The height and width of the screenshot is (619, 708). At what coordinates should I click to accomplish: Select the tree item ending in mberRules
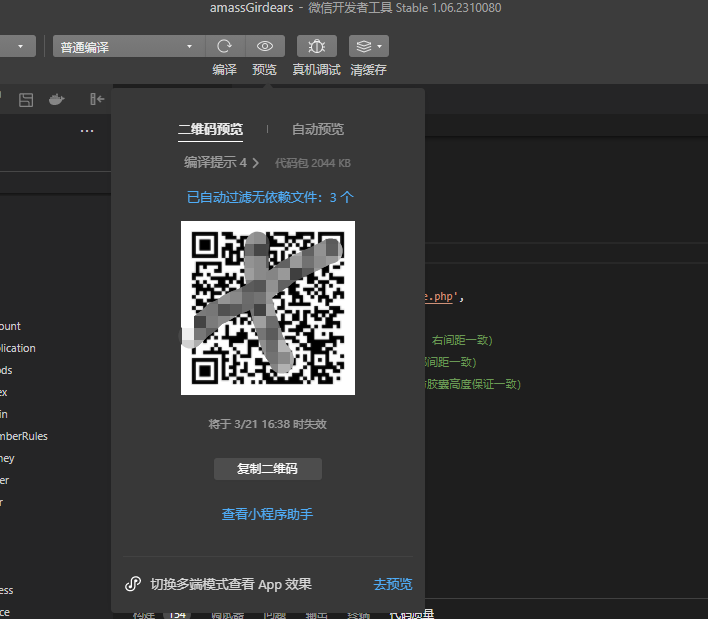click(24, 436)
